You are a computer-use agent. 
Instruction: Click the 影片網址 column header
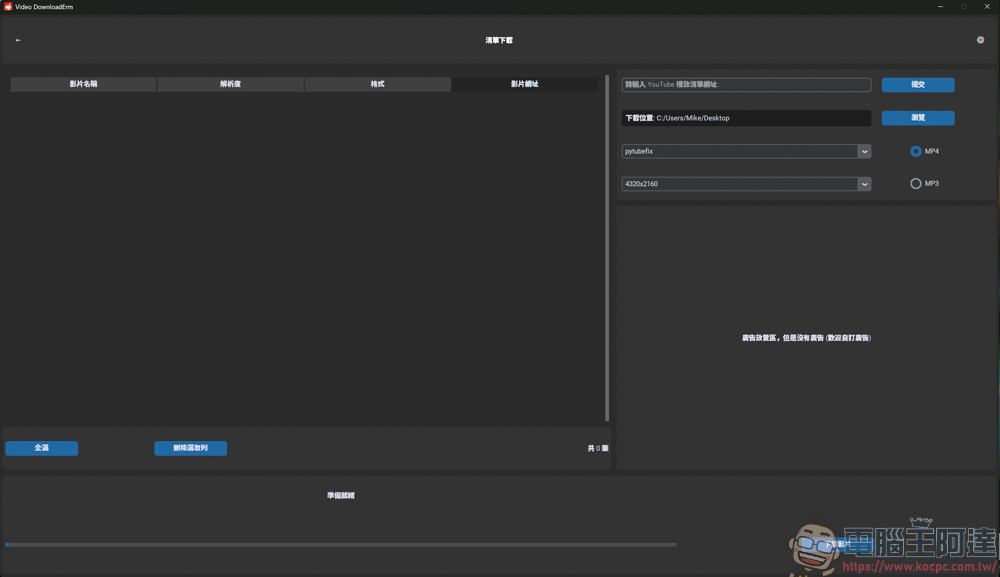(524, 84)
